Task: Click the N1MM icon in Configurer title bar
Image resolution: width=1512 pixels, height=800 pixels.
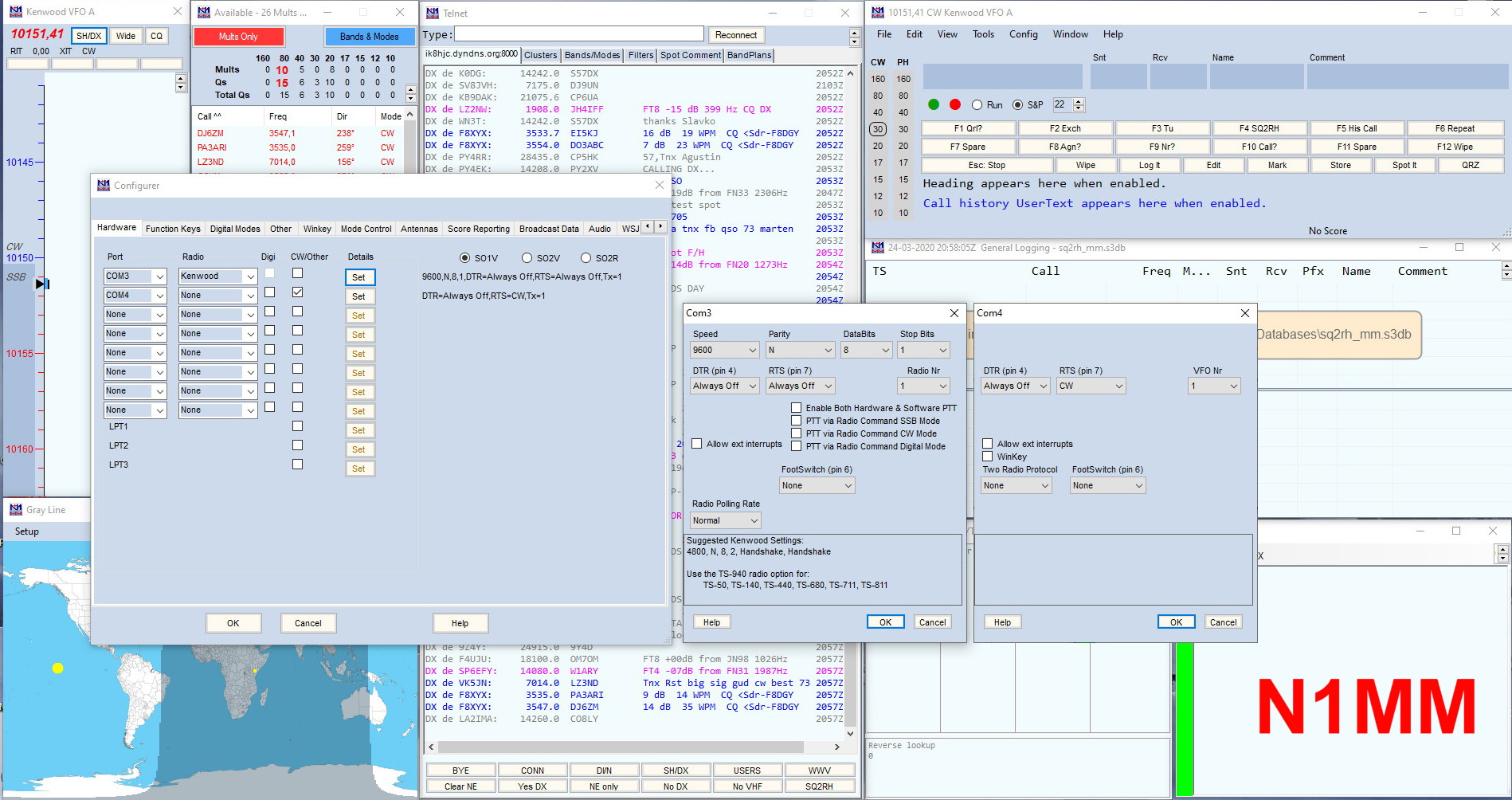Action: tap(104, 185)
